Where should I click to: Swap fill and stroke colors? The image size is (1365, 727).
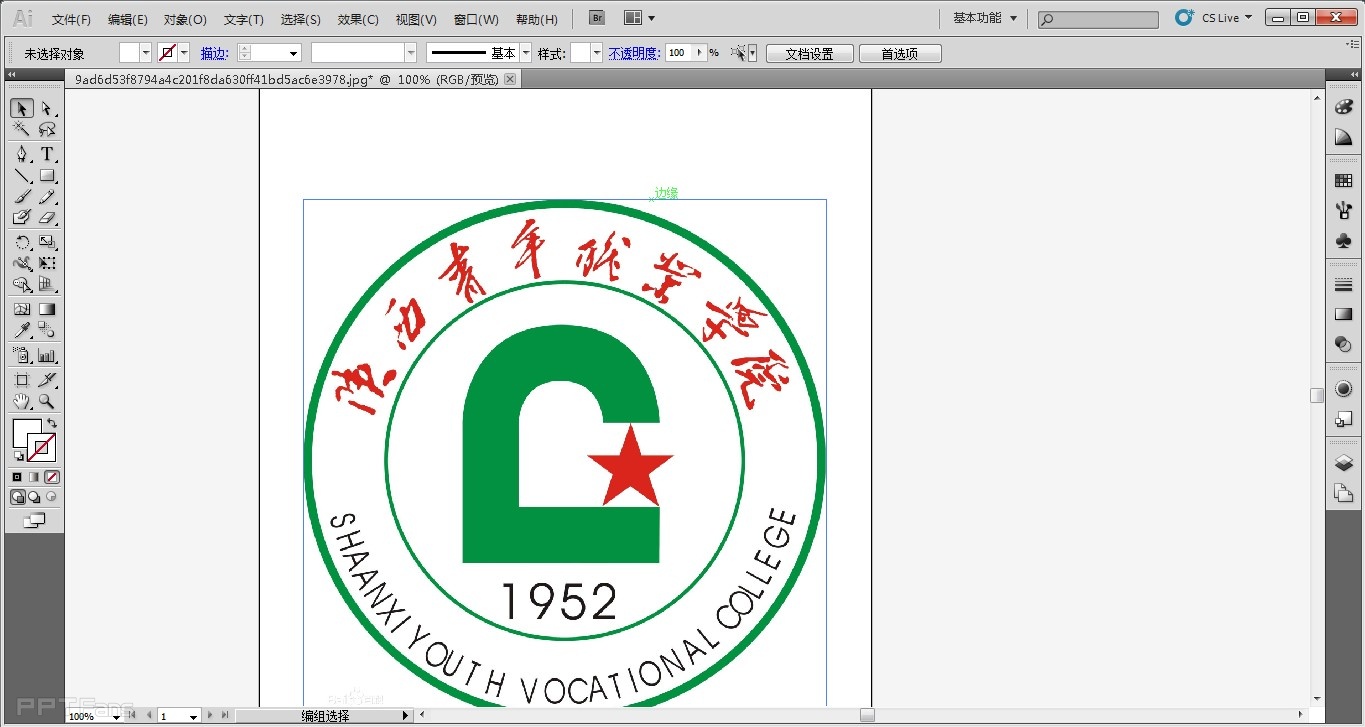pos(52,424)
